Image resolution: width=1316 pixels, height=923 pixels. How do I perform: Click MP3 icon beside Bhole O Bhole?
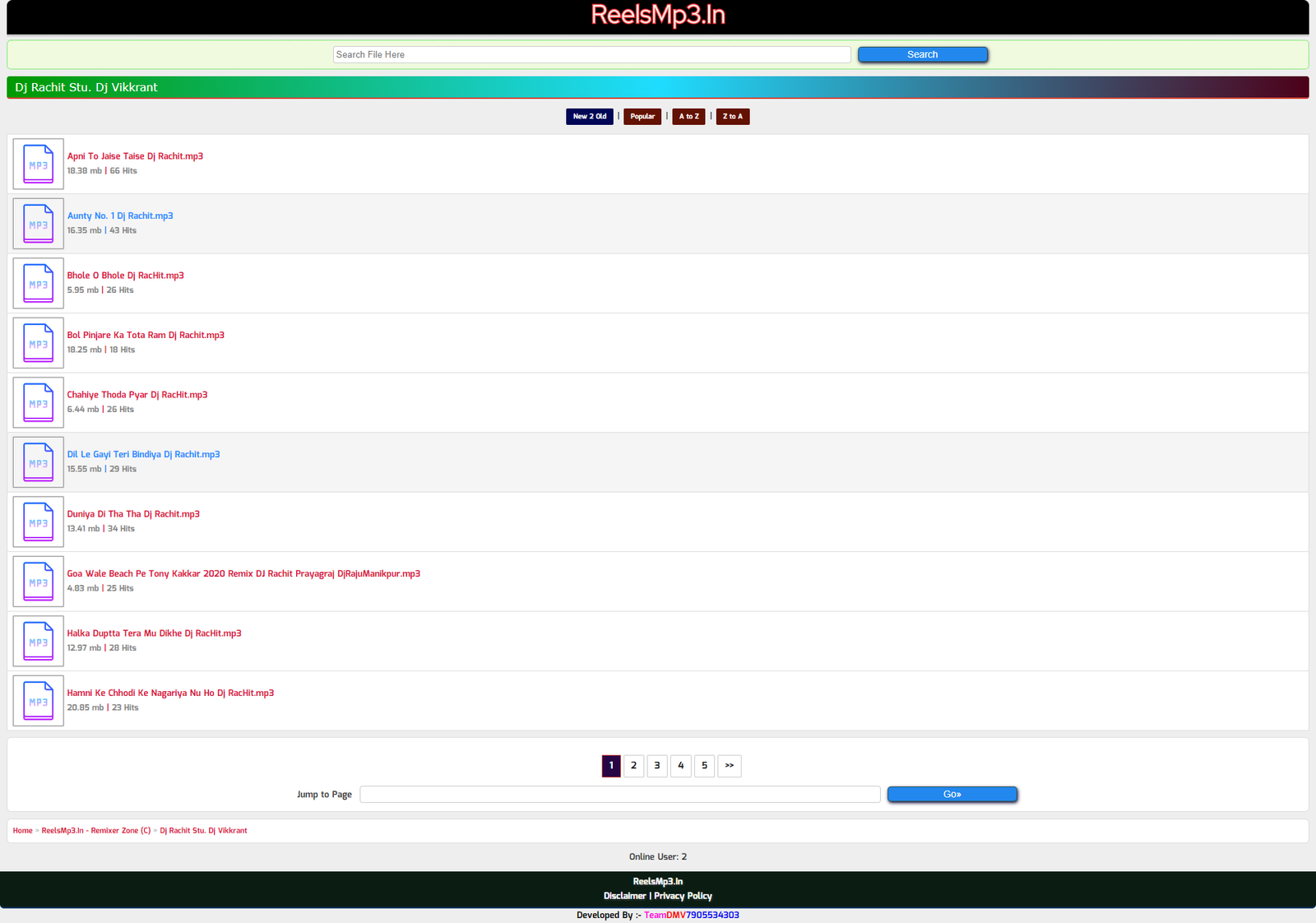(38, 283)
